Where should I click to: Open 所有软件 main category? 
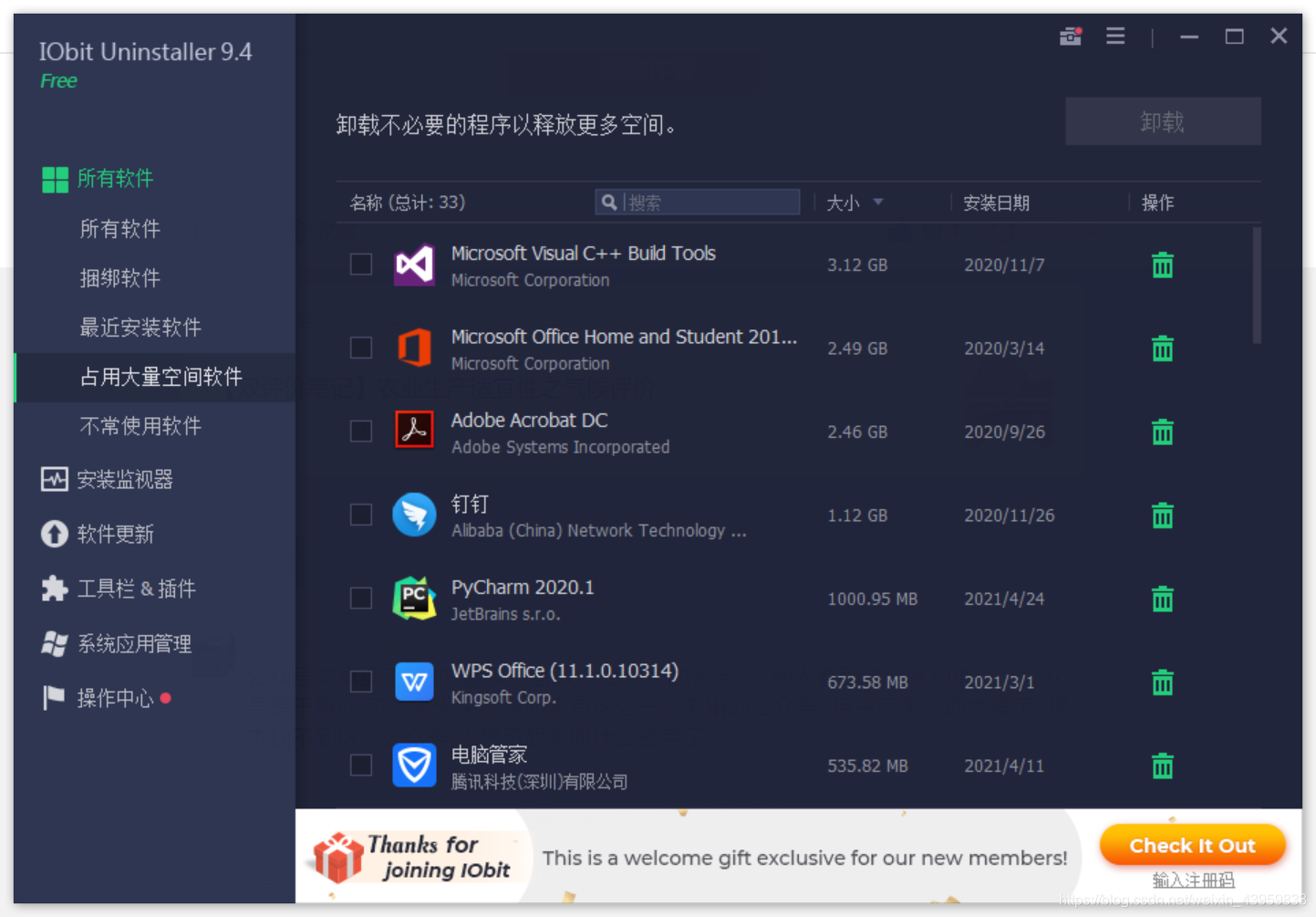click(98, 179)
